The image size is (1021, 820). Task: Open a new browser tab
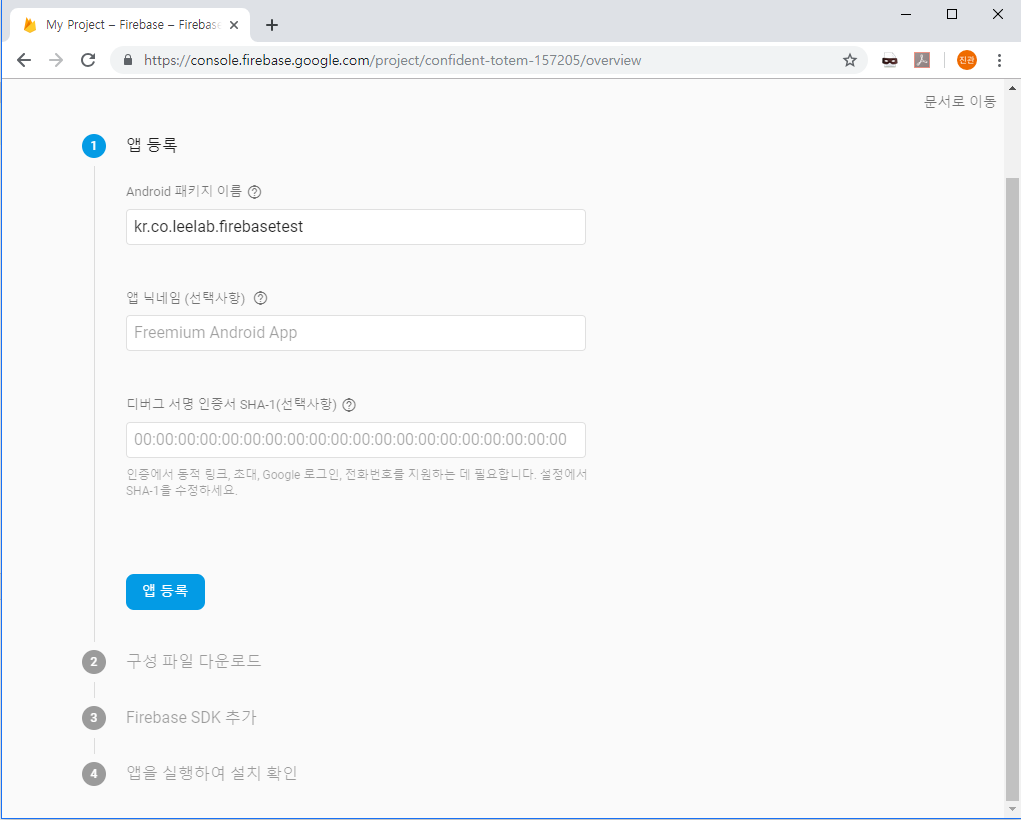click(x=272, y=25)
